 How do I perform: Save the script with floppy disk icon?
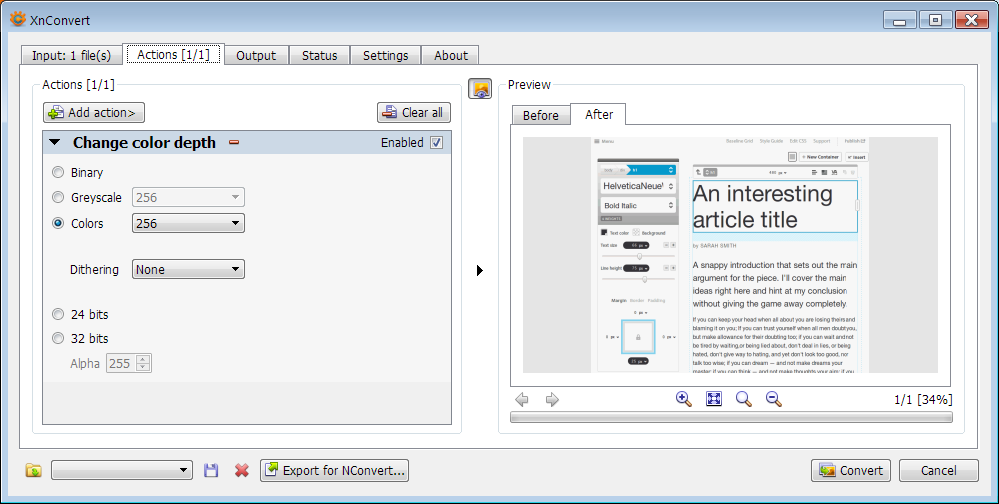211,470
